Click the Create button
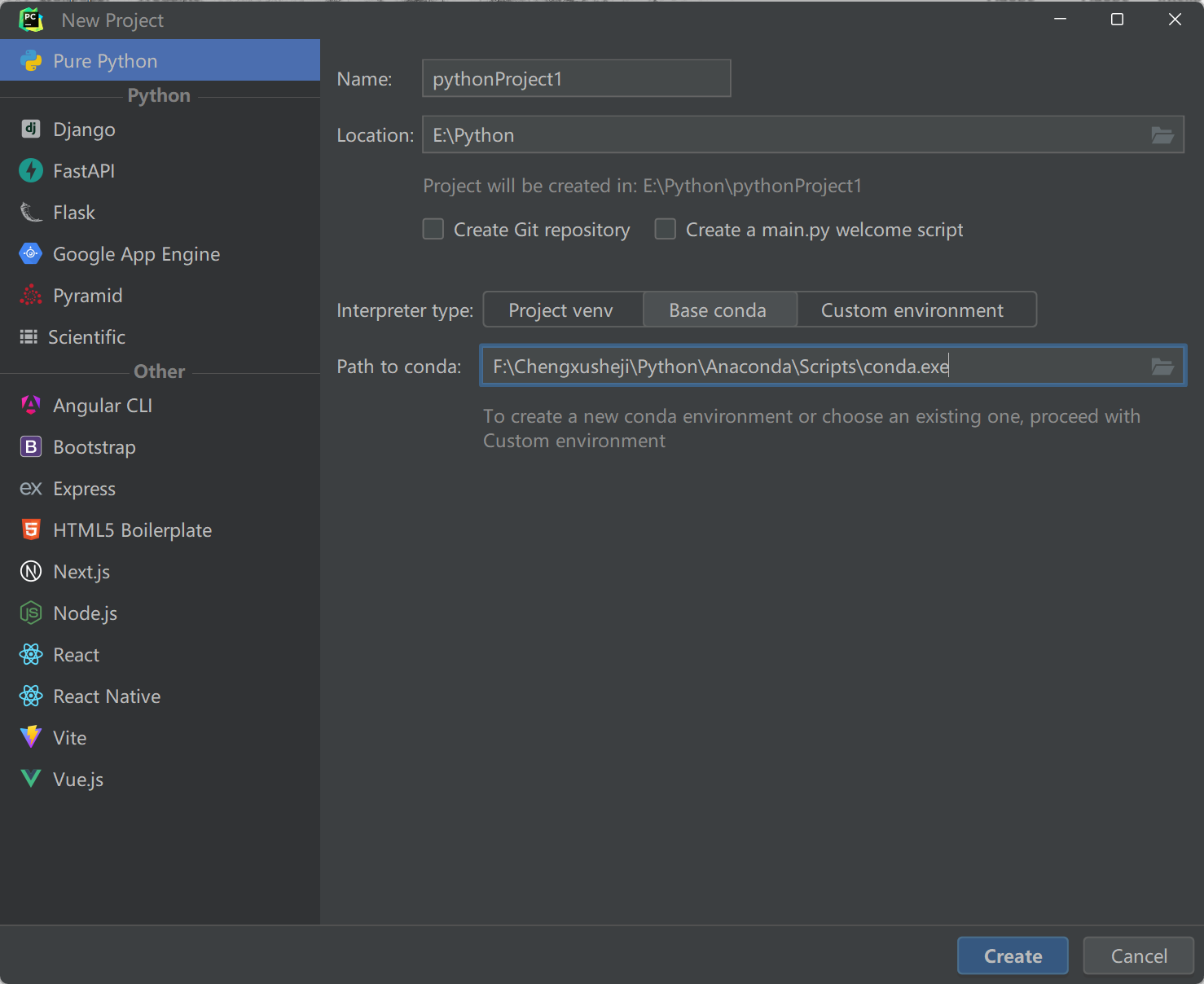Screen dimensions: 1204x984 point(1013,955)
